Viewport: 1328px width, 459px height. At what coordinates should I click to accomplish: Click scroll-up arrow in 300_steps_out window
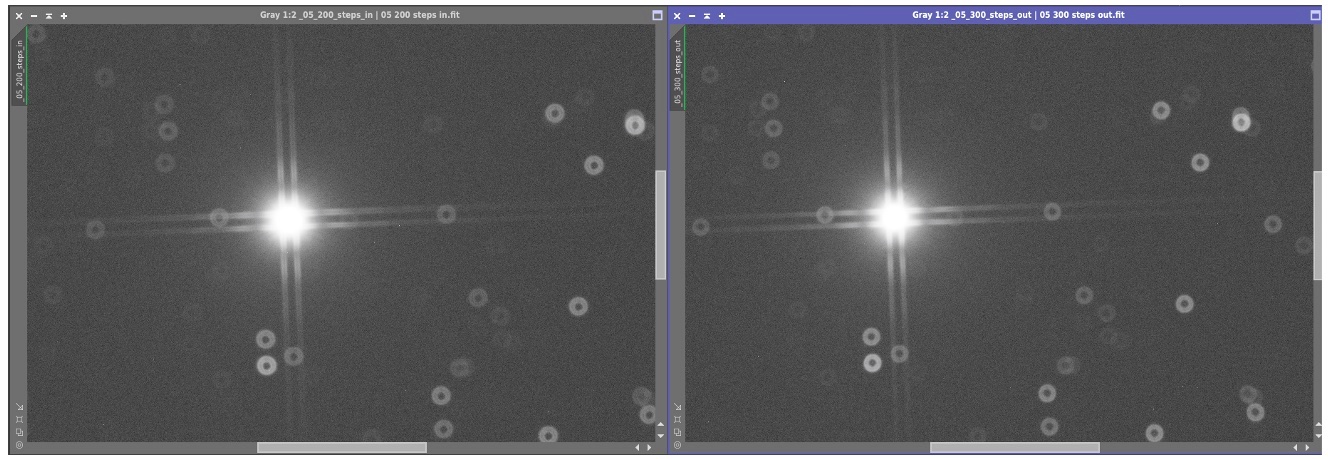point(1318,424)
